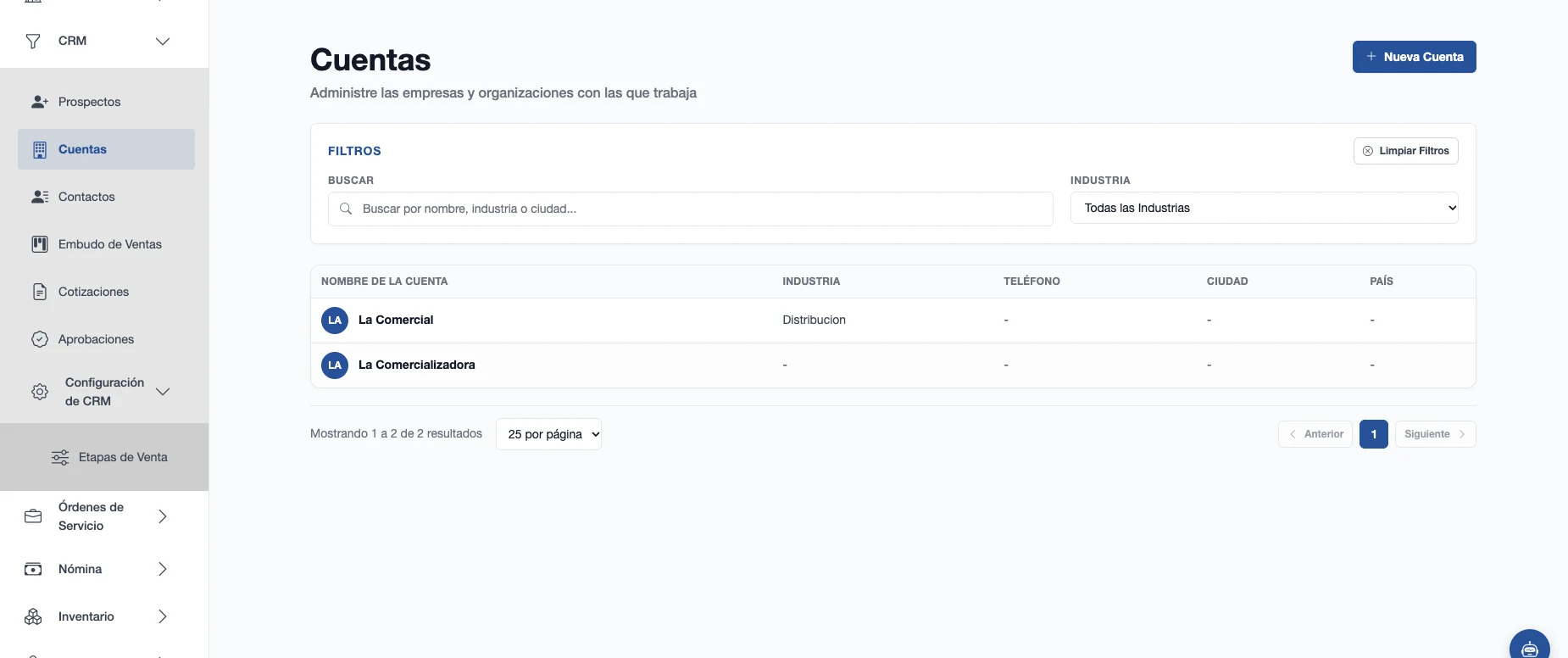Click the Cuentas building icon
1568x658 pixels.
click(39, 149)
